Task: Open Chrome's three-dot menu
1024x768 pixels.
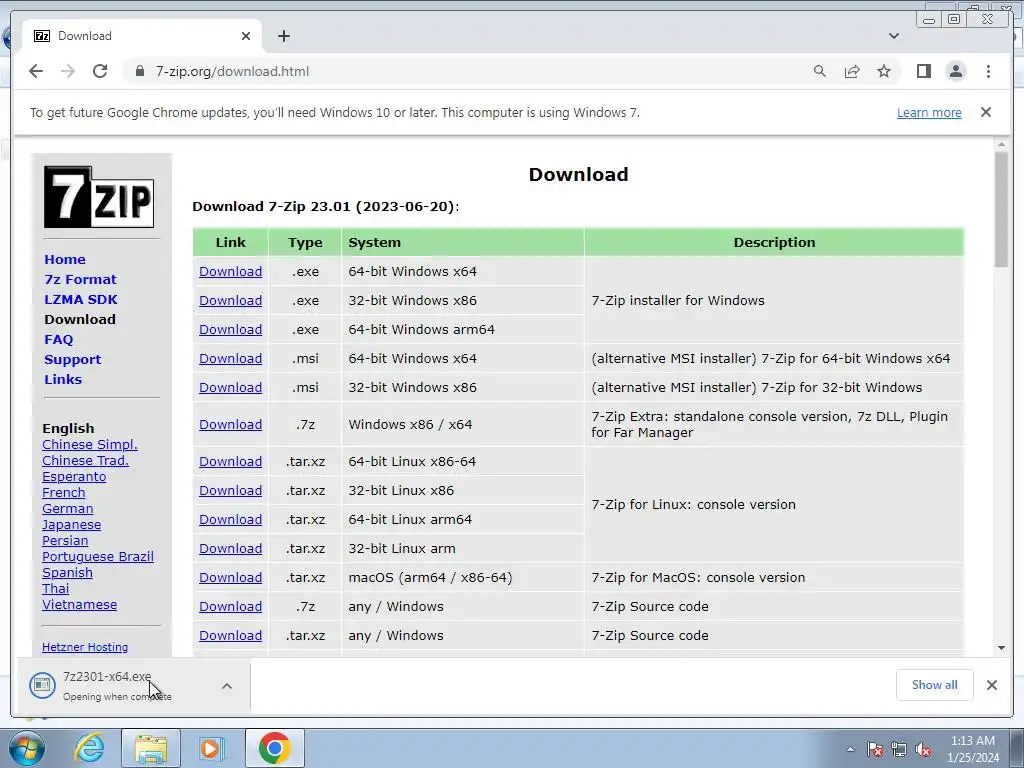Action: coord(988,71)
